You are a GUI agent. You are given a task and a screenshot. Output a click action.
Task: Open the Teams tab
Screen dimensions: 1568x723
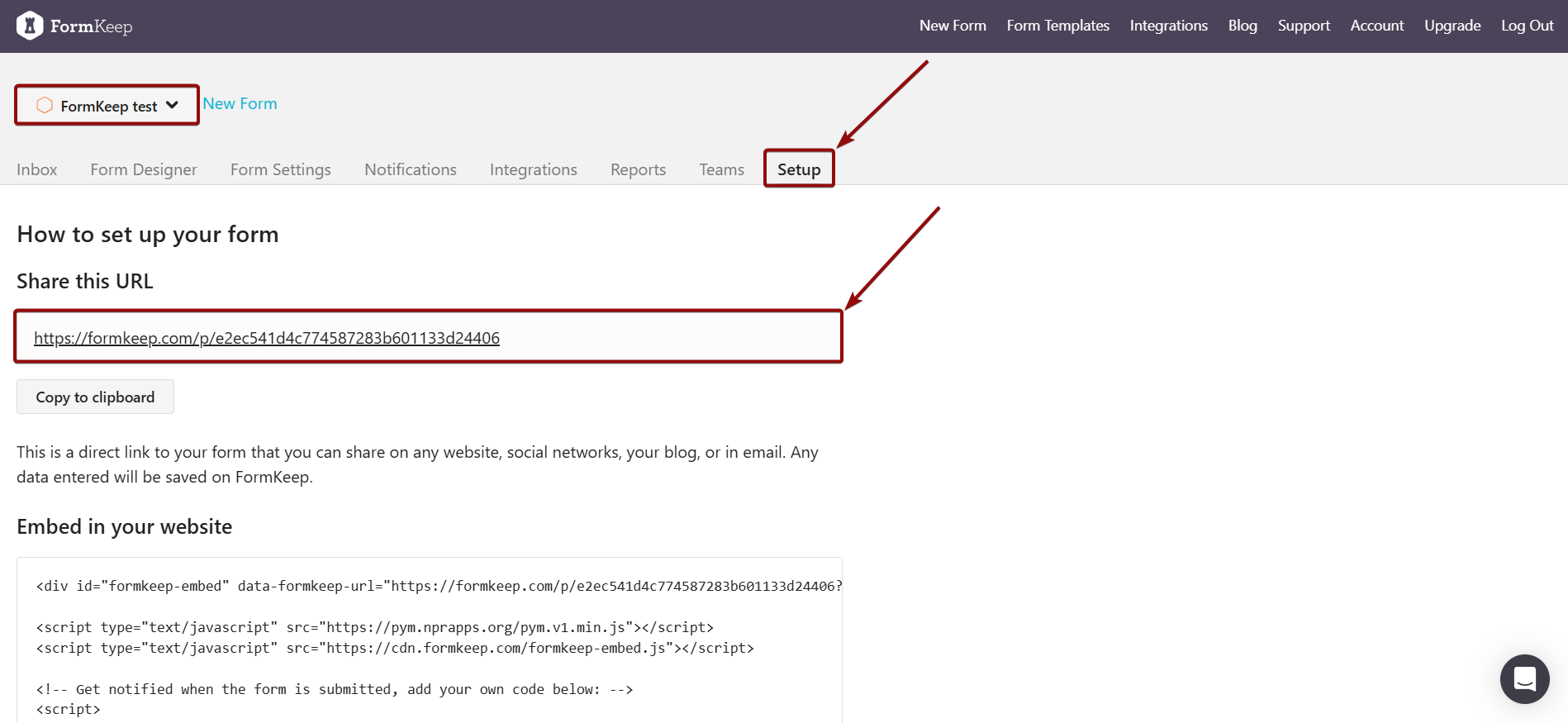(721, 169)
